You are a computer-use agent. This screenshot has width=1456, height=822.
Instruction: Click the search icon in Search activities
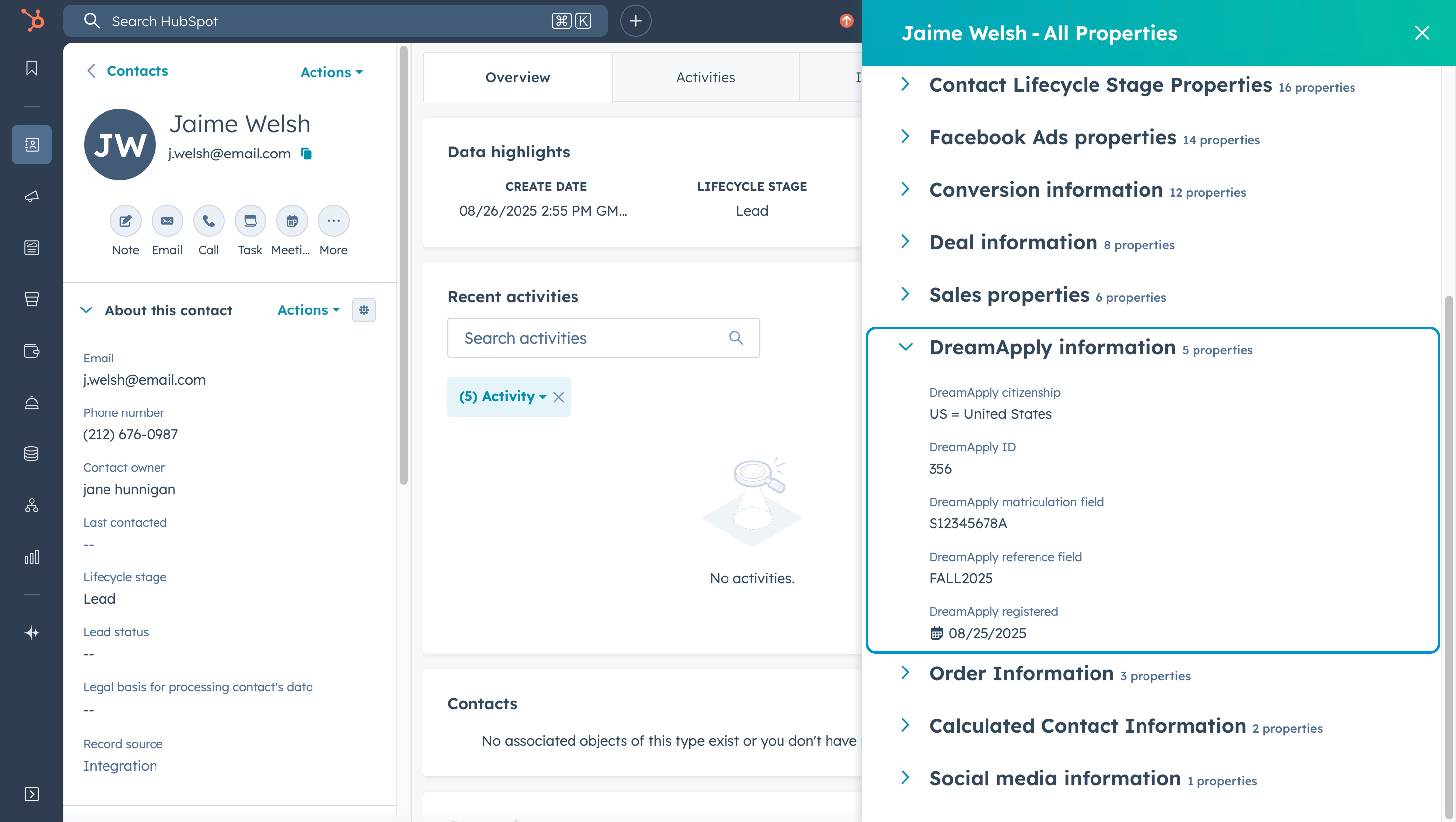coord(736,338)
